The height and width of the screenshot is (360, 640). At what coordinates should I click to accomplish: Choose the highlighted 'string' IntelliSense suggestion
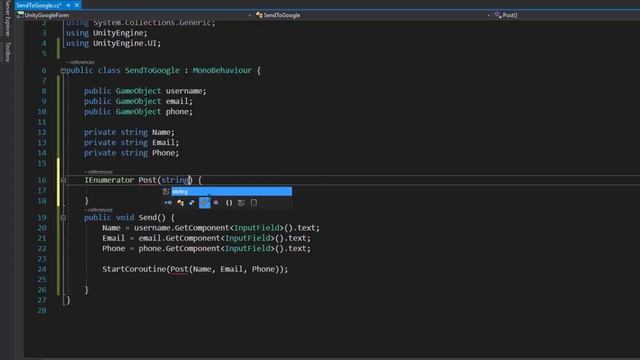click(x=231, y=191)
